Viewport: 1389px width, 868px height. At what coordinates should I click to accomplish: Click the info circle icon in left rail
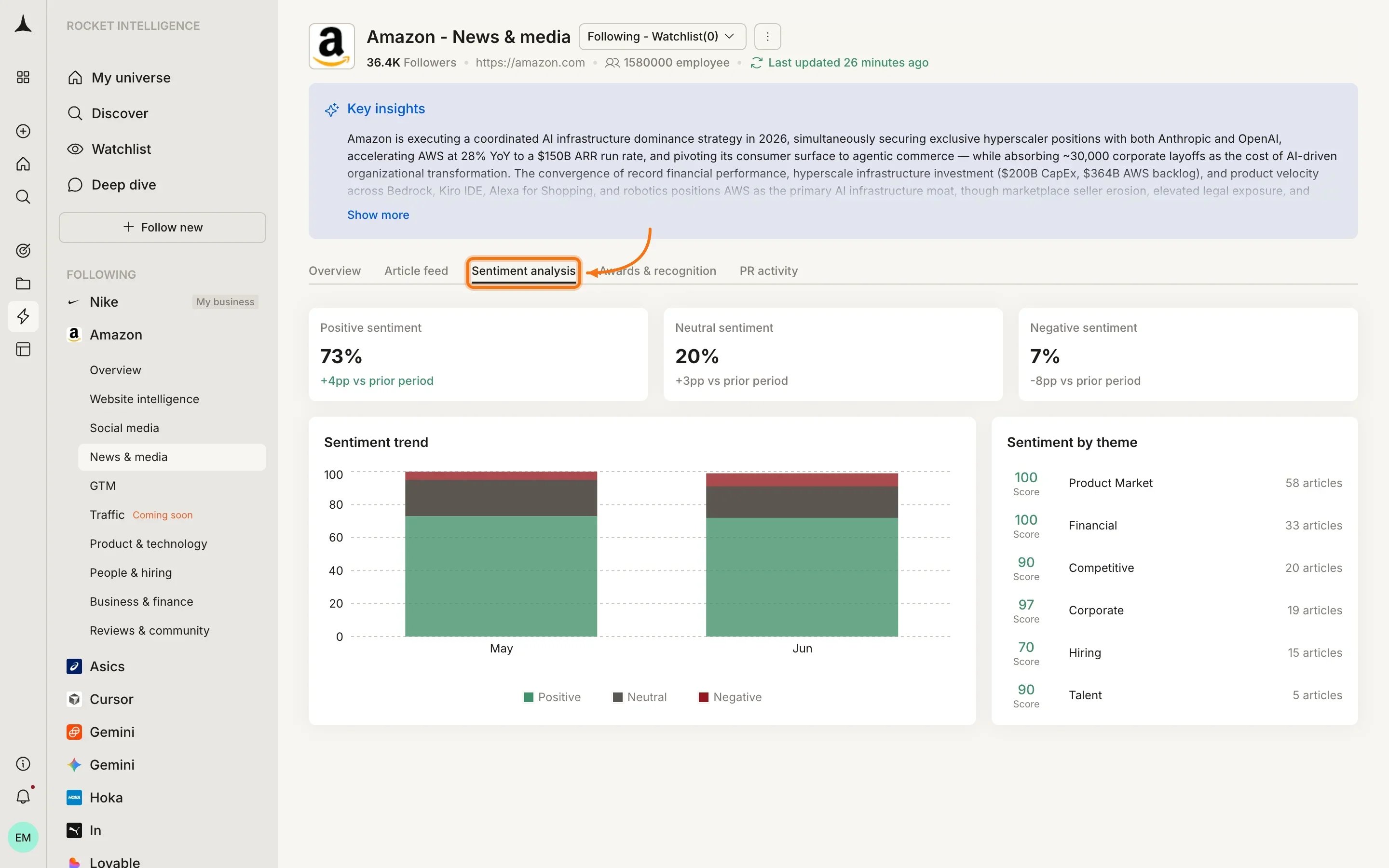click(x=23, y=763)
